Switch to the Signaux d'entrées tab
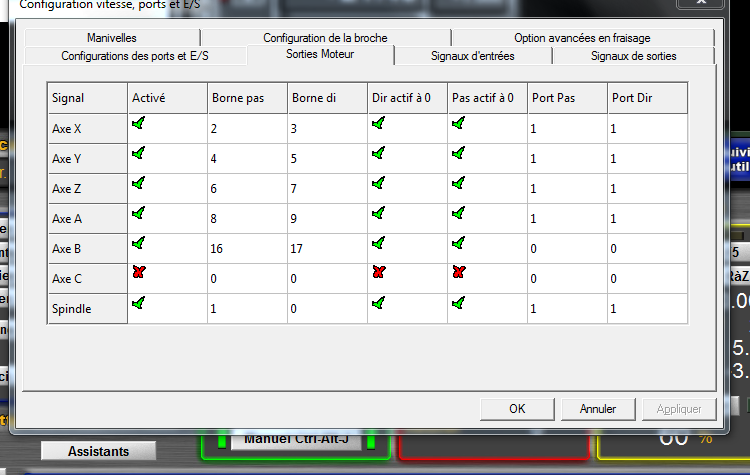 tap(472, 56)
